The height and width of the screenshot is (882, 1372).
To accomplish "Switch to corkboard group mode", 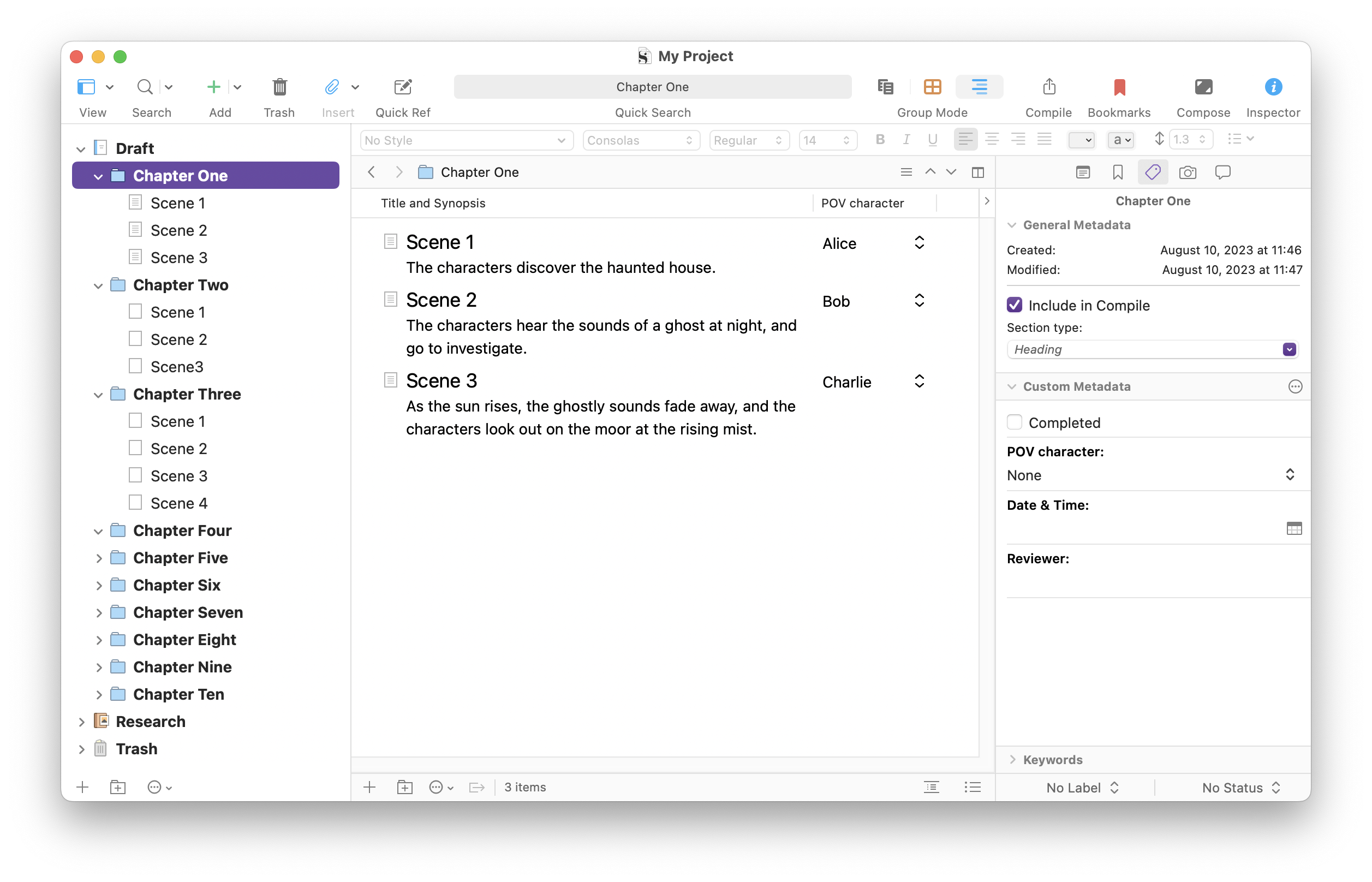I will click(x=932, y=87).
